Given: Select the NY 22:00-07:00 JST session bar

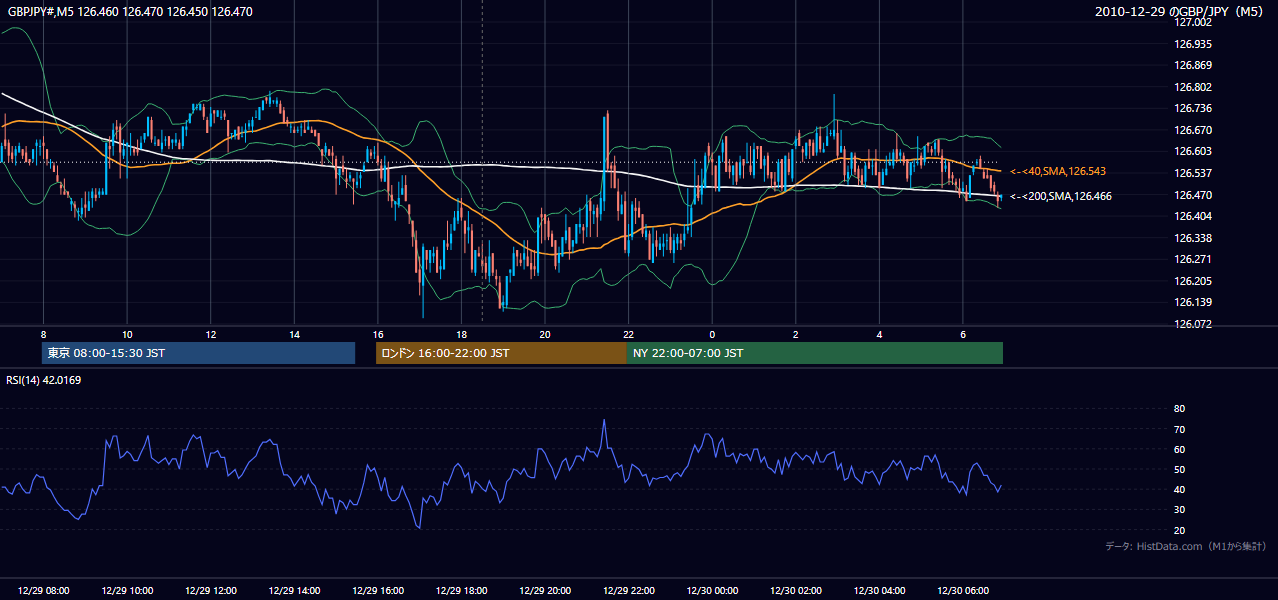Looking at the screenshot, I should [x=815, y=353].
